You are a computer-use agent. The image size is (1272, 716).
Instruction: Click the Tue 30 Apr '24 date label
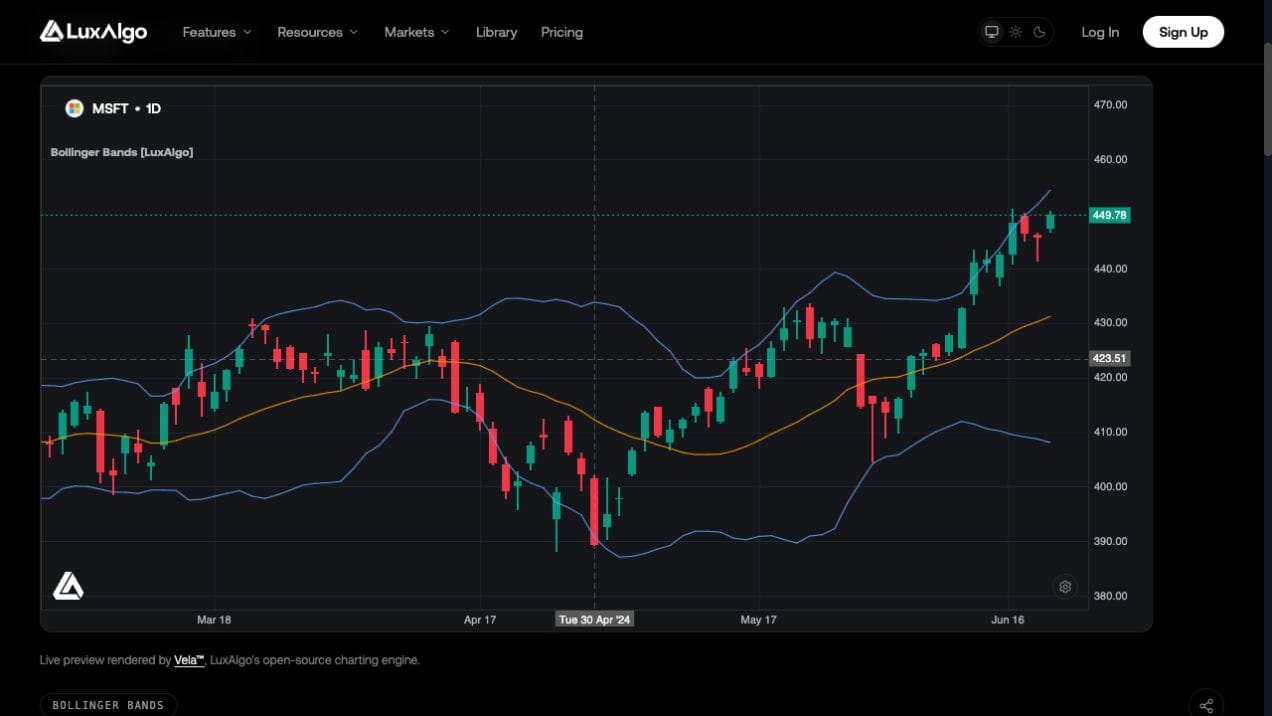595,620
